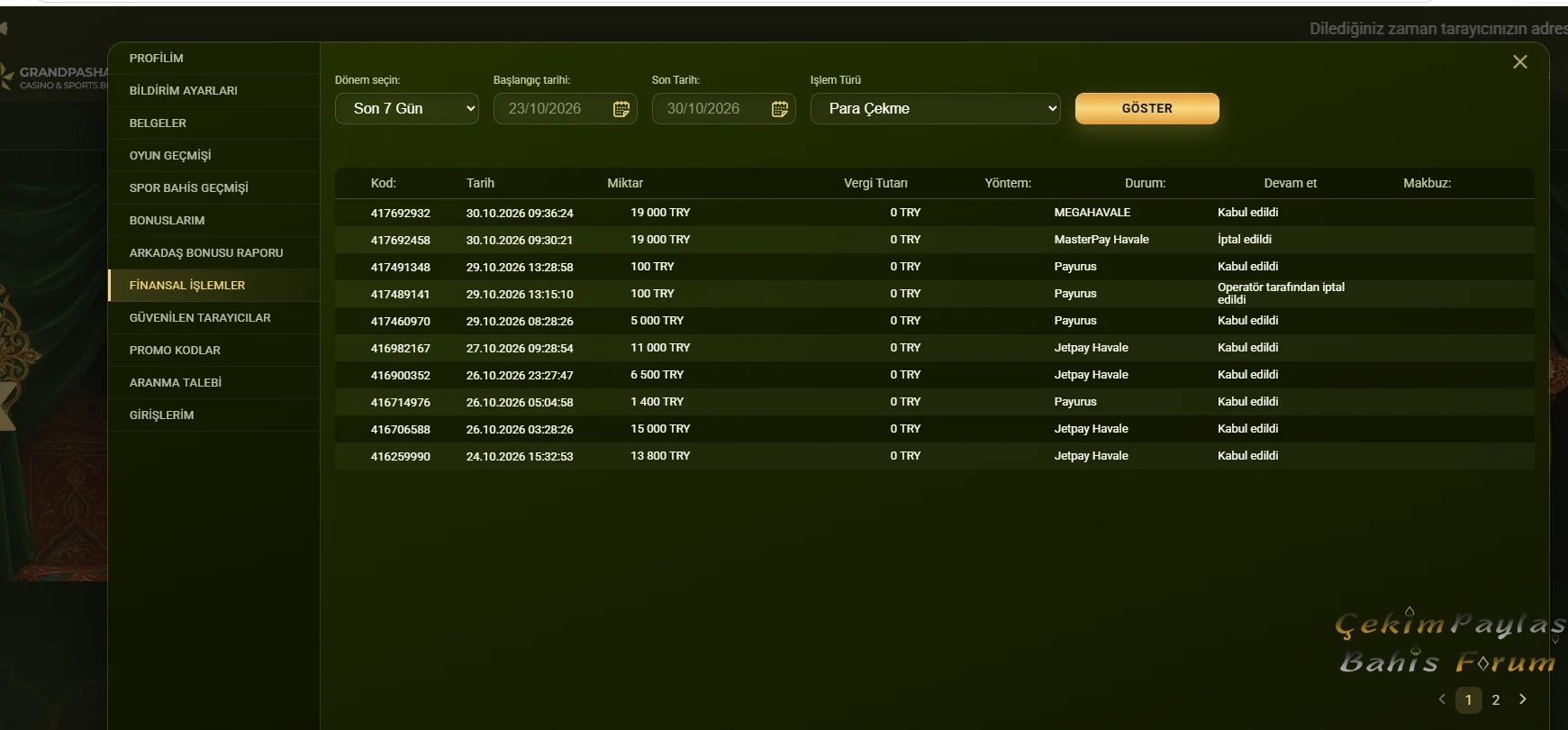This screenshot has height=730, width=1568.
Task: Click transaction code 417692458
Action: tap(401, 241)
